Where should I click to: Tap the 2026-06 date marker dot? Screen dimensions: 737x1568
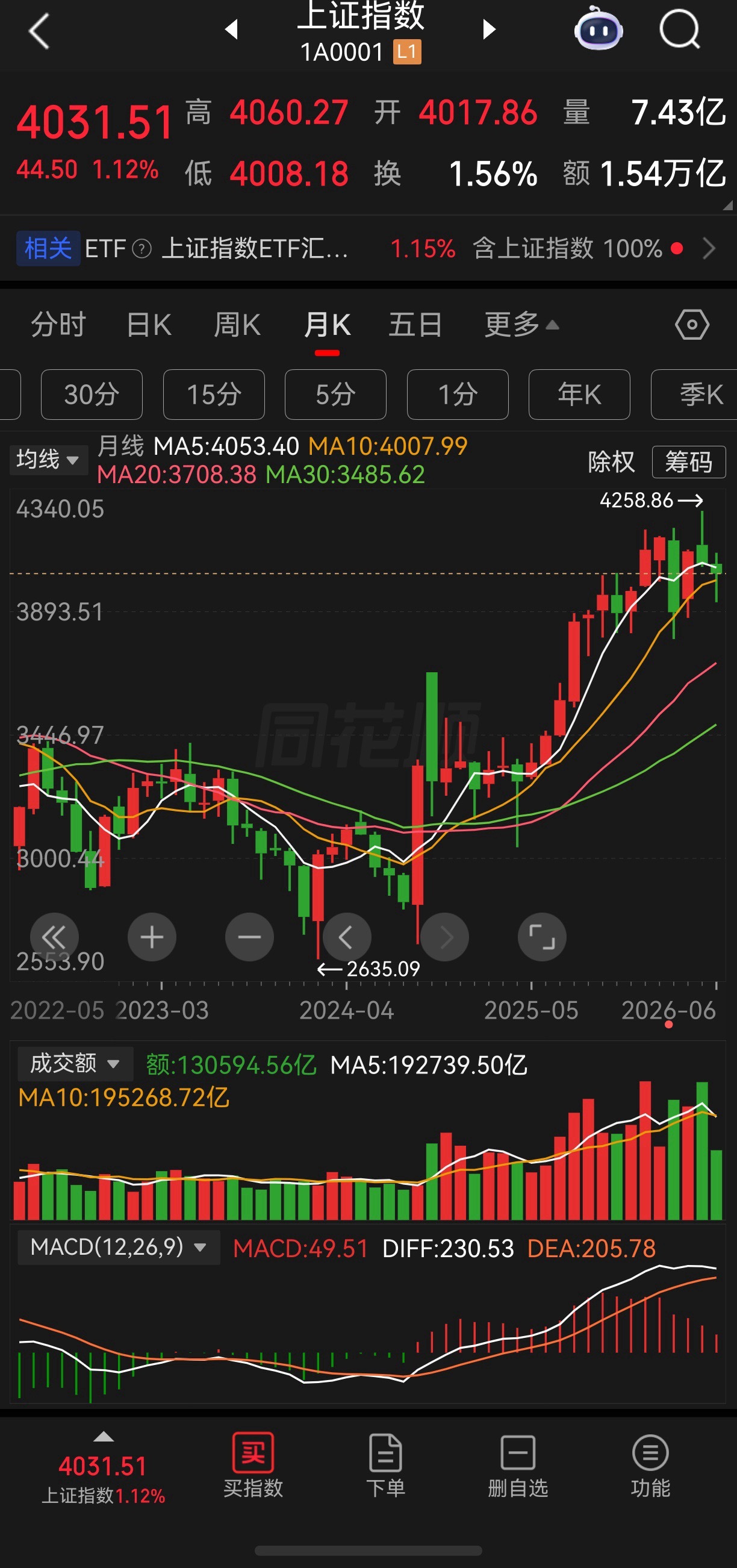(669, 1025)
